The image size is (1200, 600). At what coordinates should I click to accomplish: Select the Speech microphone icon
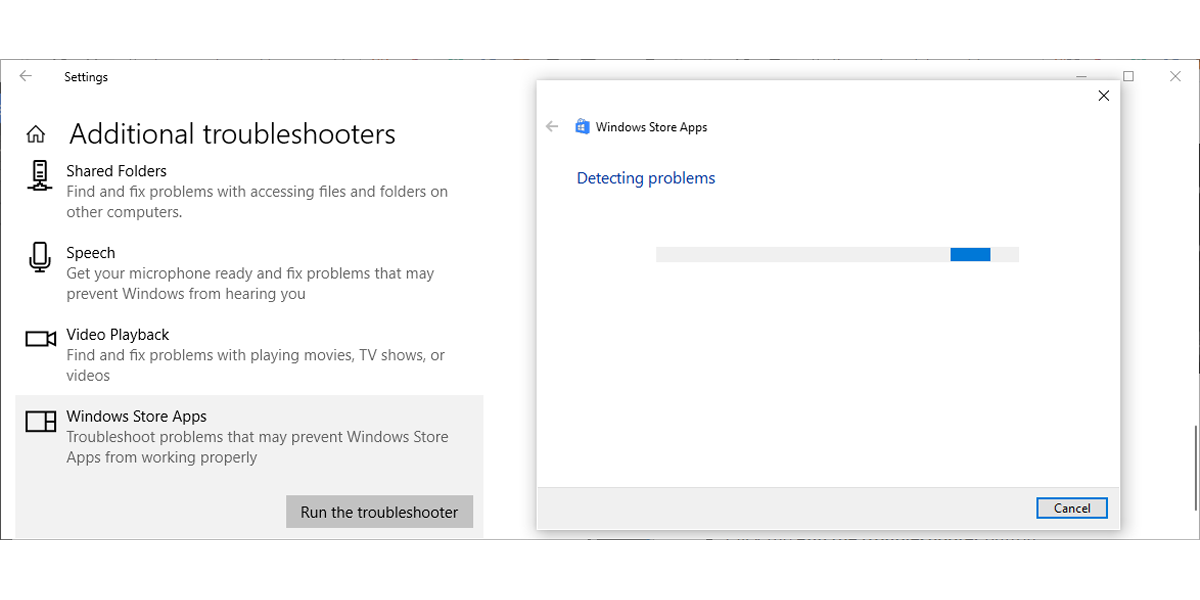[x=39, y=257]
